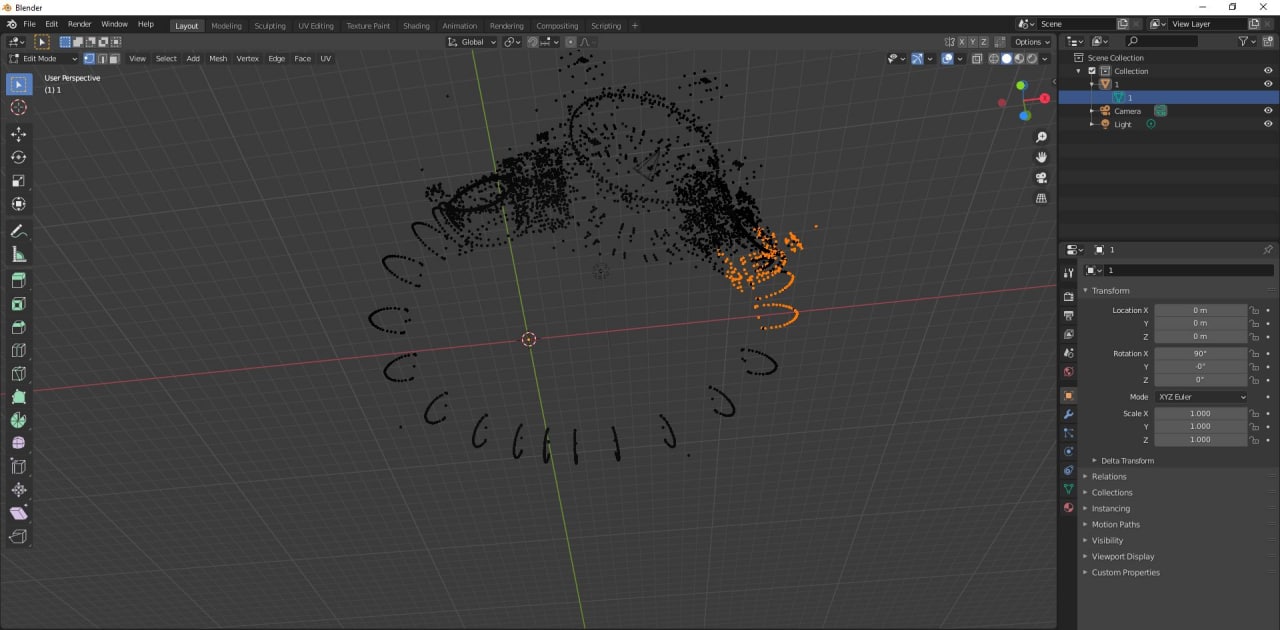Select the Rip Region tool
Screen dimensions: 1280x630
coord(18,536)
